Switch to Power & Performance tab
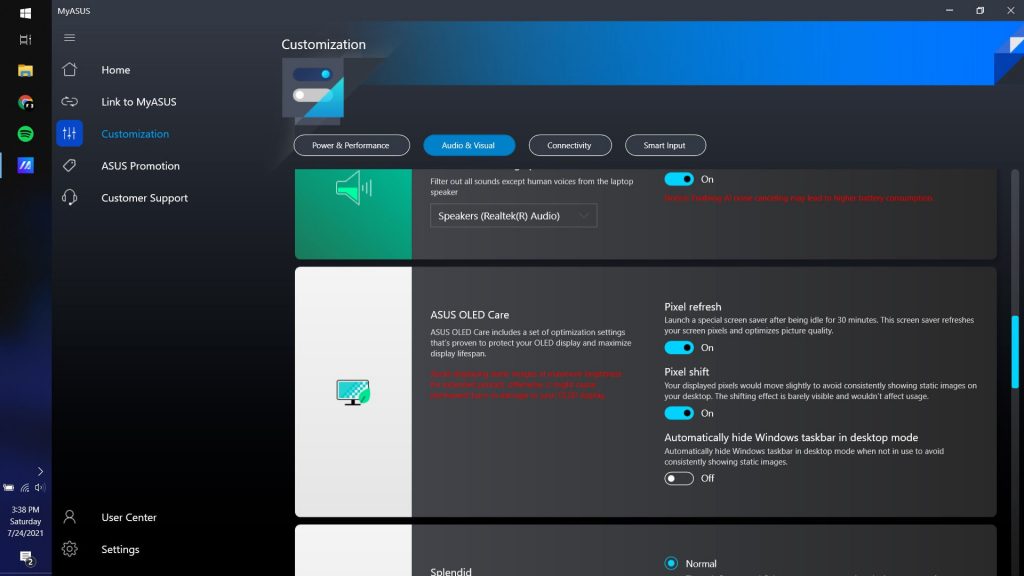This screenshot has height=576, width=1024. [x=351, y=145]
